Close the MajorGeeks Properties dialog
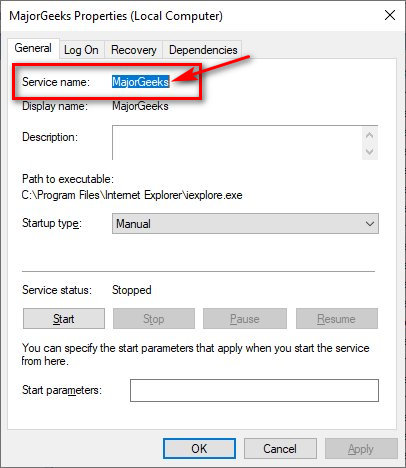The width and height of the screenshot is (406, 468). [x=390, y=15]
